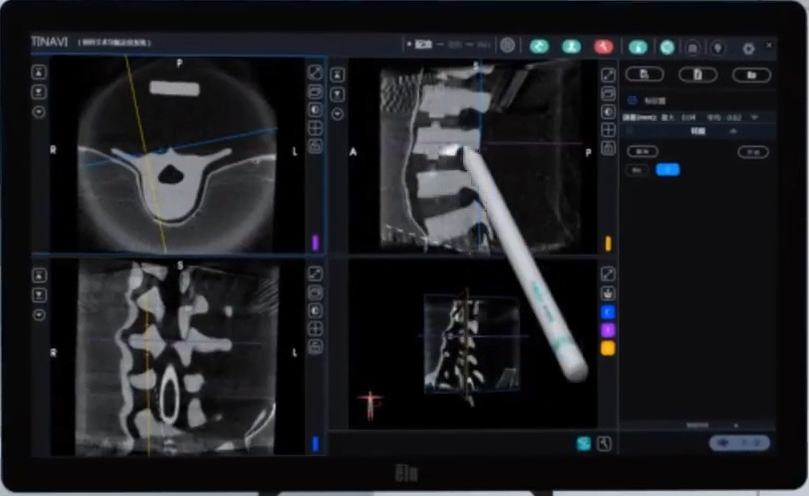
Task: Expand the error value dropdown arrow in right panel
Action: coord(755,117)
